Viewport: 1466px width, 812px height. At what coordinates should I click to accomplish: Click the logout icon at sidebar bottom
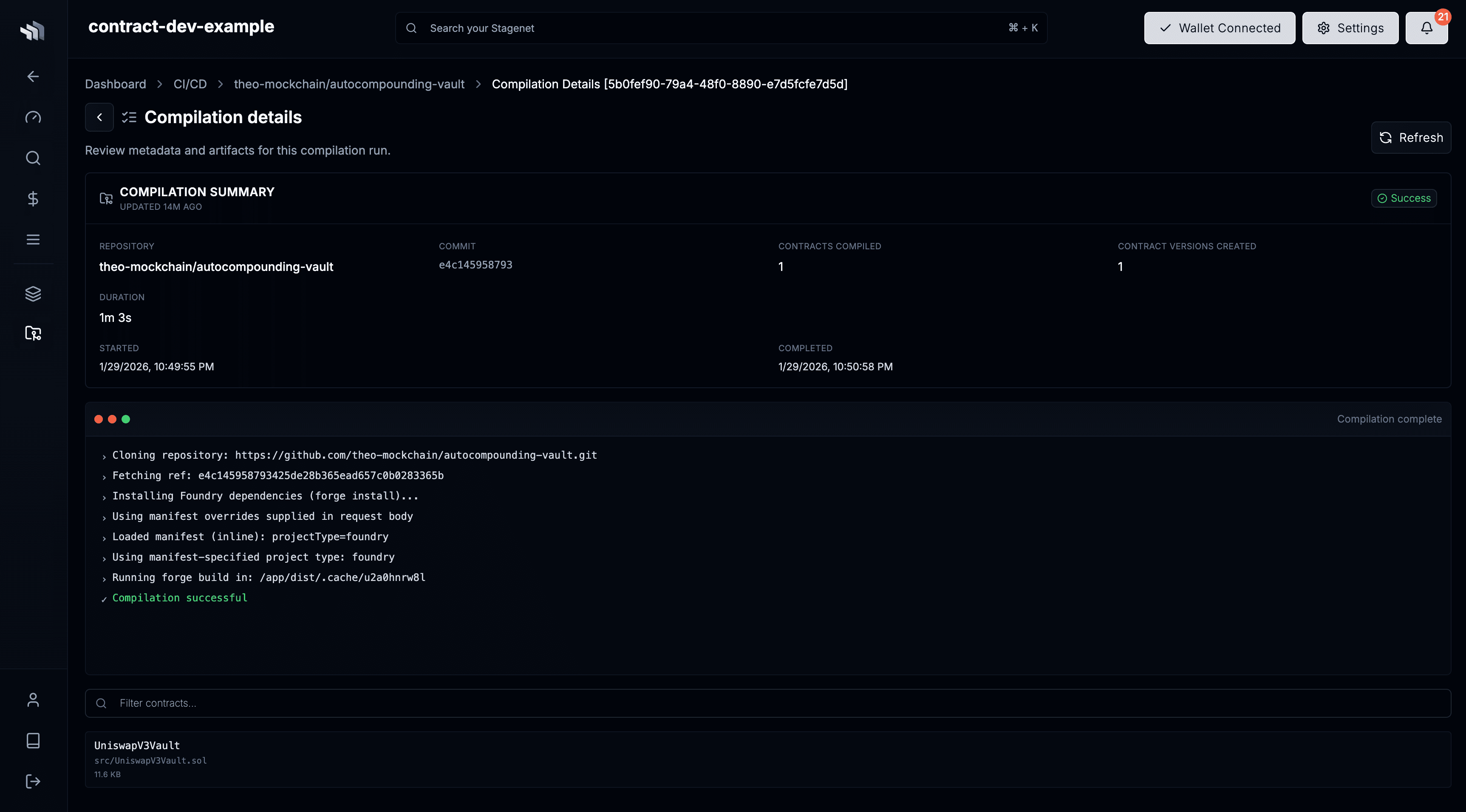click(32, 781)
